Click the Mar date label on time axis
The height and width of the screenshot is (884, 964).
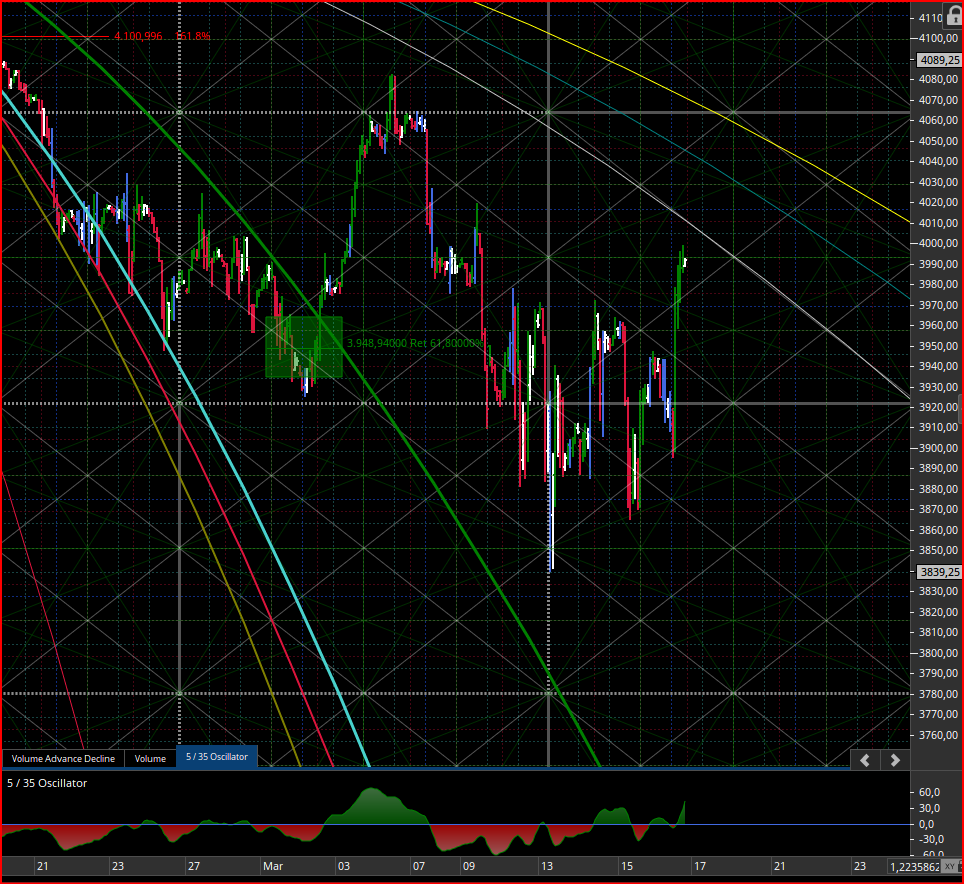tap(273, 866)
